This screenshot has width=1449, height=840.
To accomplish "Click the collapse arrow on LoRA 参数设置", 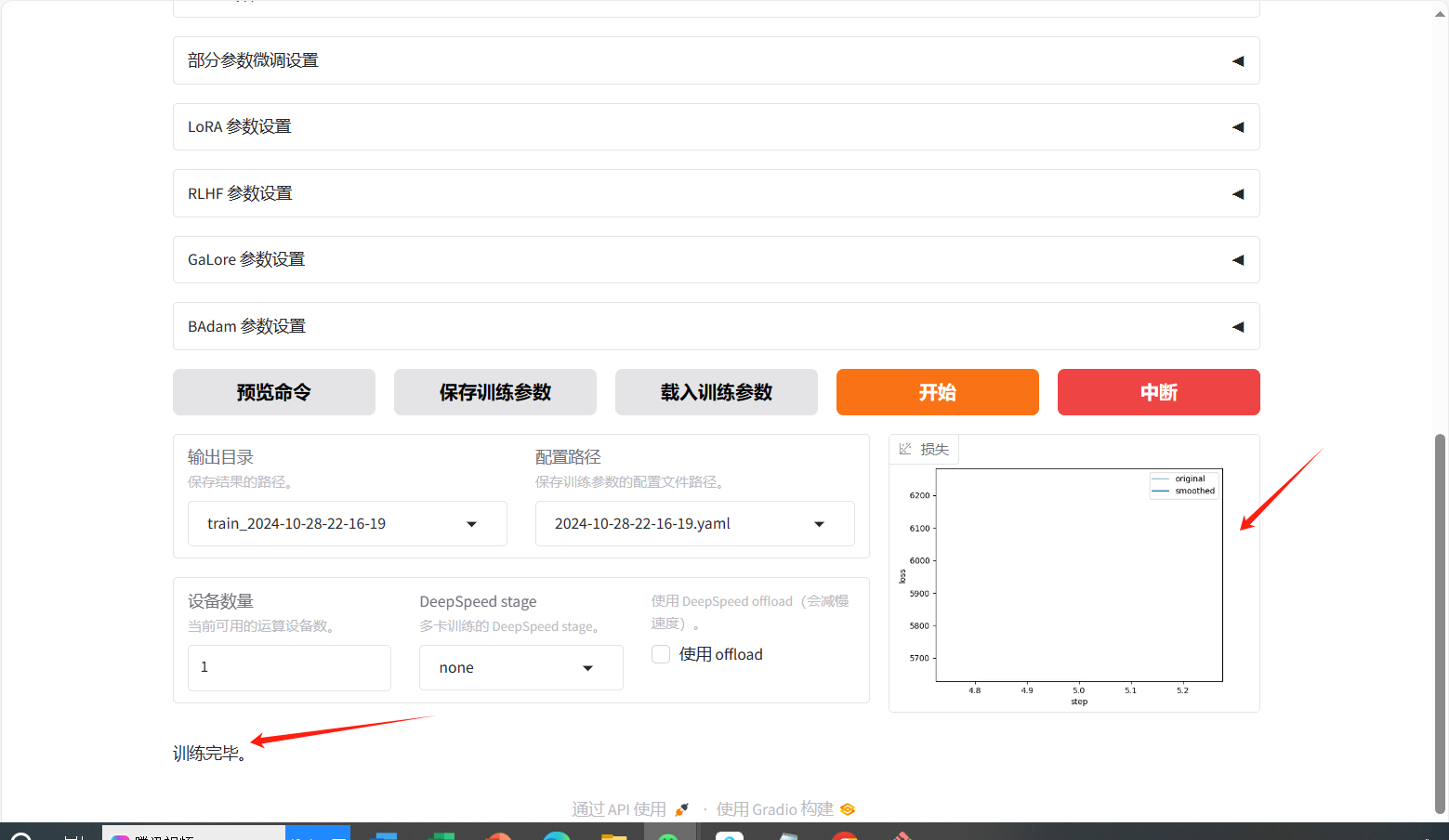I will (x=1237, y=127).
